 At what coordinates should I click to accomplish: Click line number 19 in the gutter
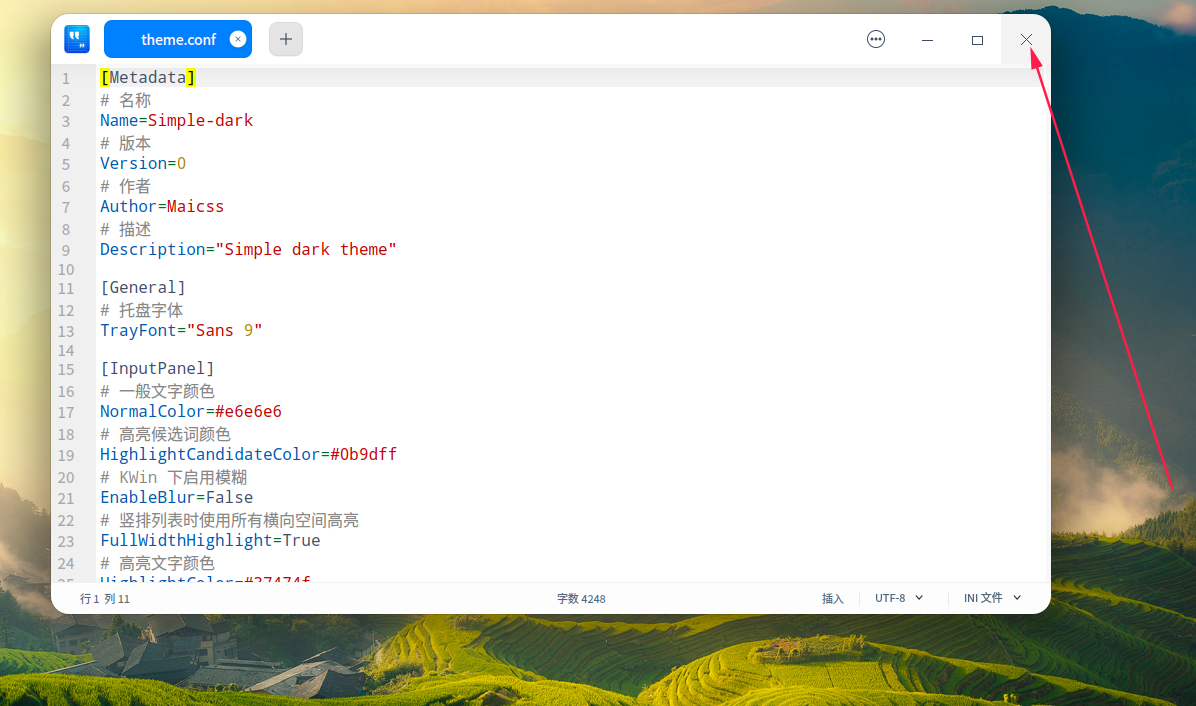pyautogui.click(x=66, y=455)
